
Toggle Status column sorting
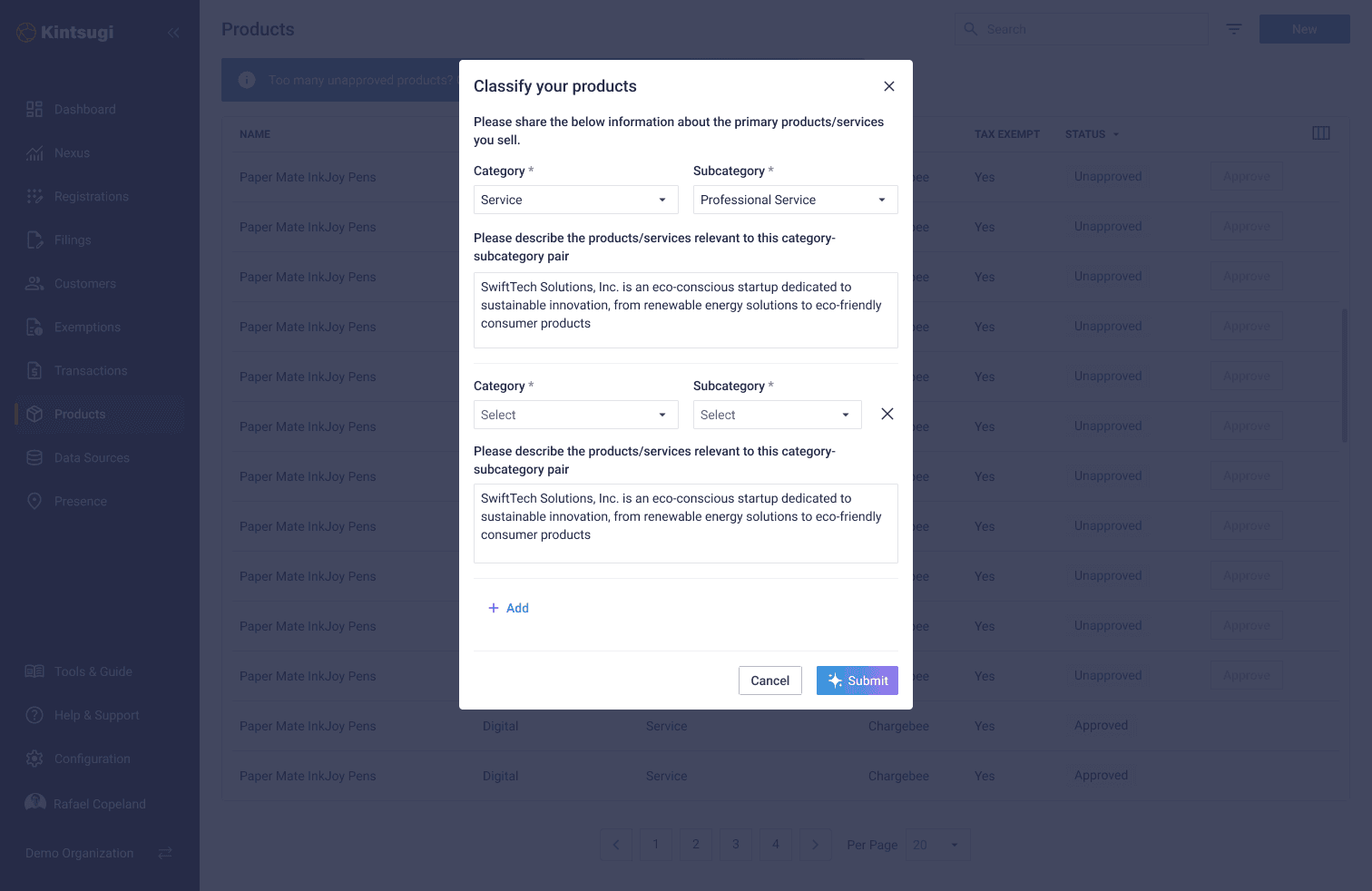[1092, 133]
